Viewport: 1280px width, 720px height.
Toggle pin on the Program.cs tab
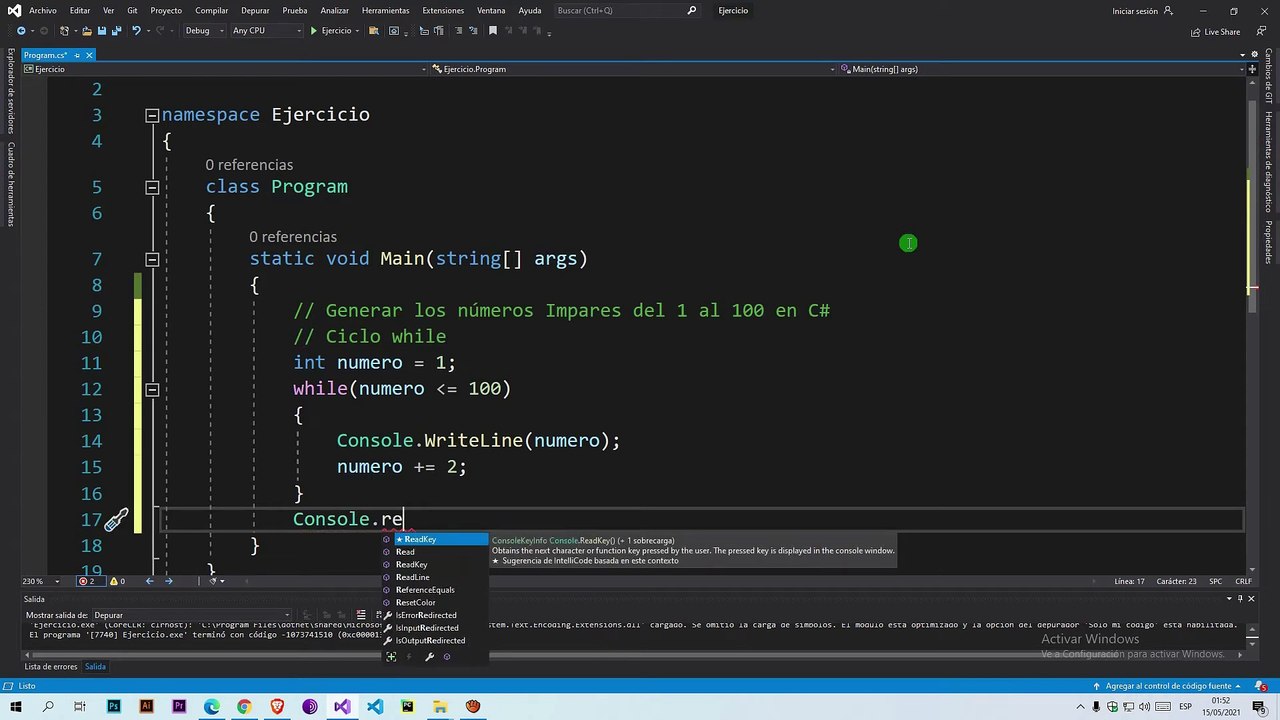click(x=76, y=56)
